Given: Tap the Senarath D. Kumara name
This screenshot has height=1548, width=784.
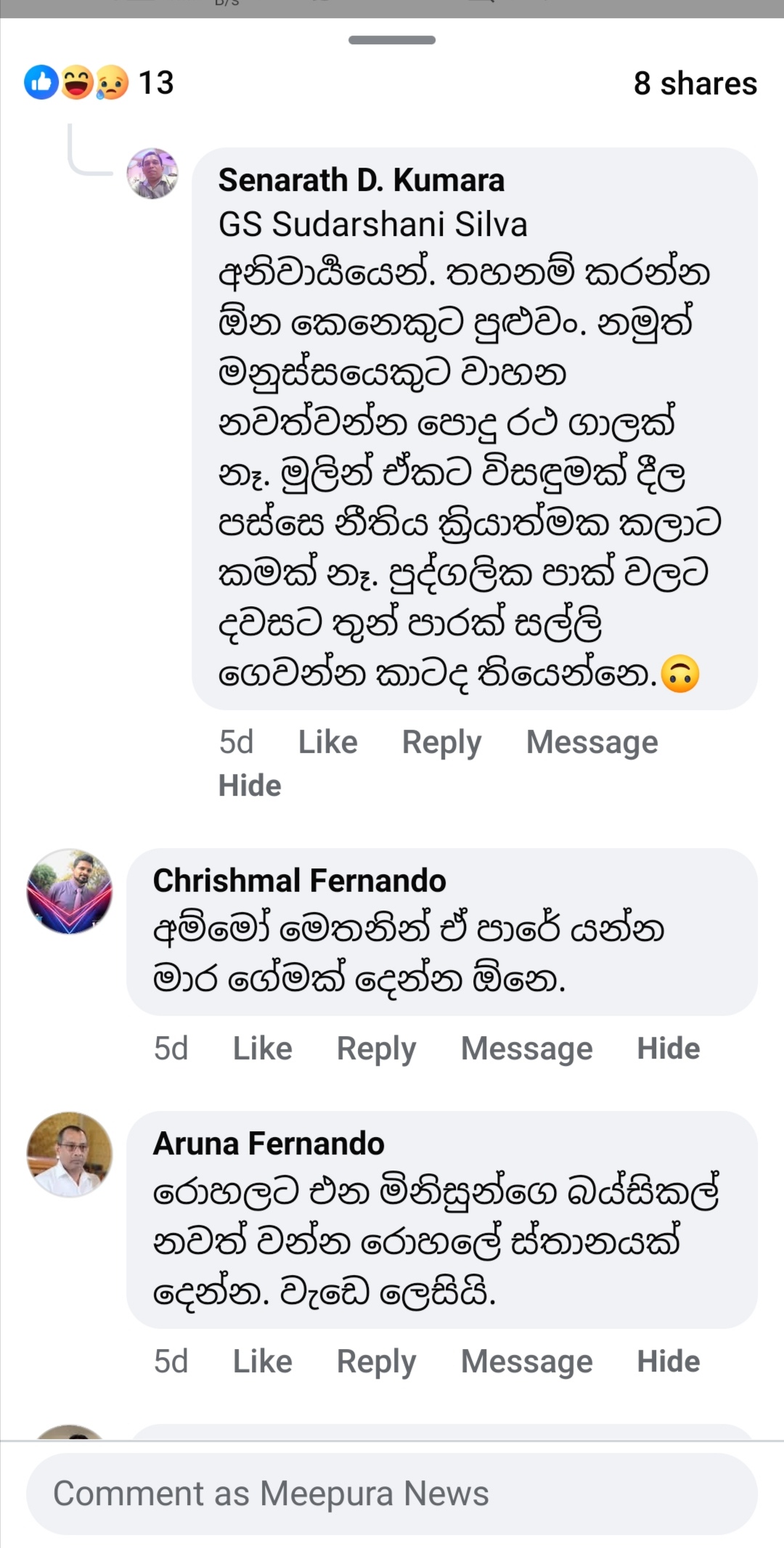Looking at the screenshot, I should point(361,180).
